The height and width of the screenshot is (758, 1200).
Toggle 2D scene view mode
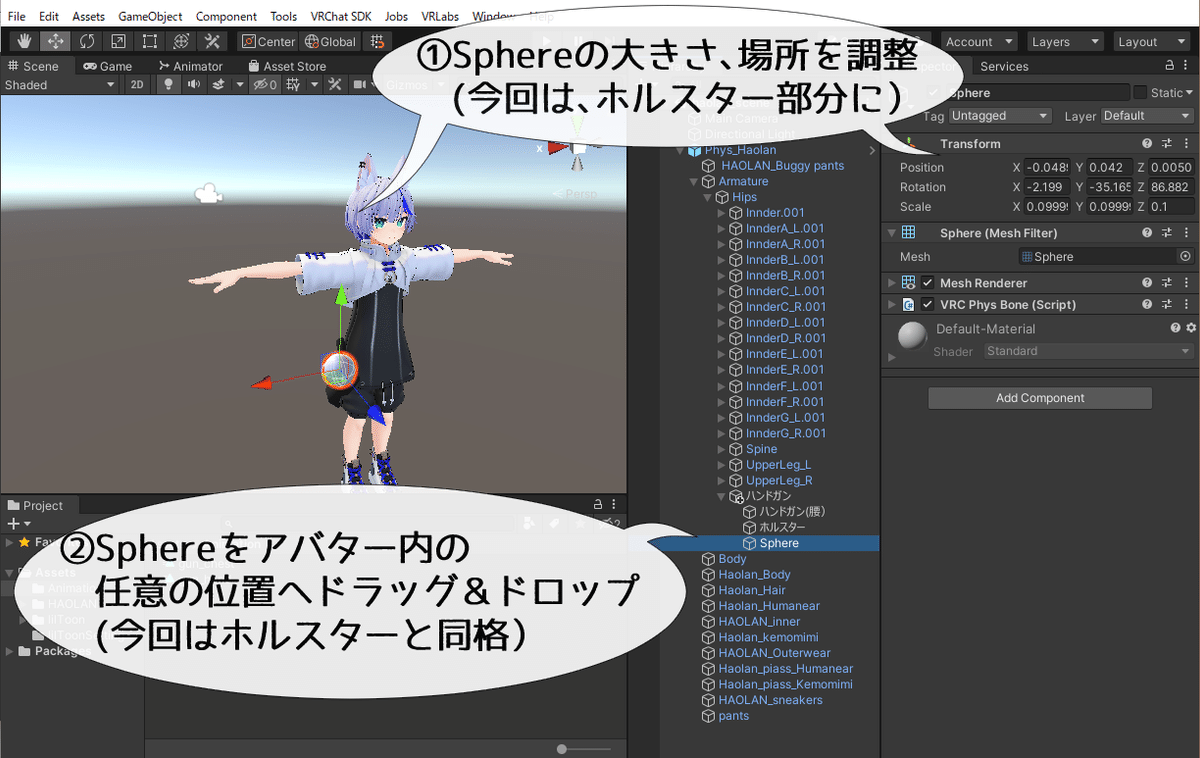(137, 85)
